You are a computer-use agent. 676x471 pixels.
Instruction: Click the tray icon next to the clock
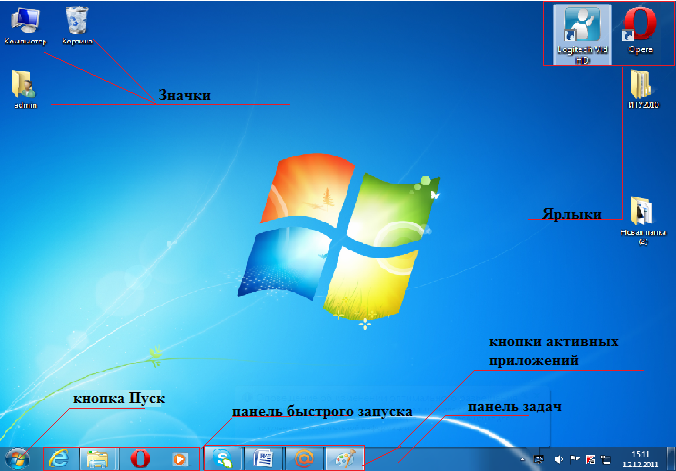tap(607, 459)
